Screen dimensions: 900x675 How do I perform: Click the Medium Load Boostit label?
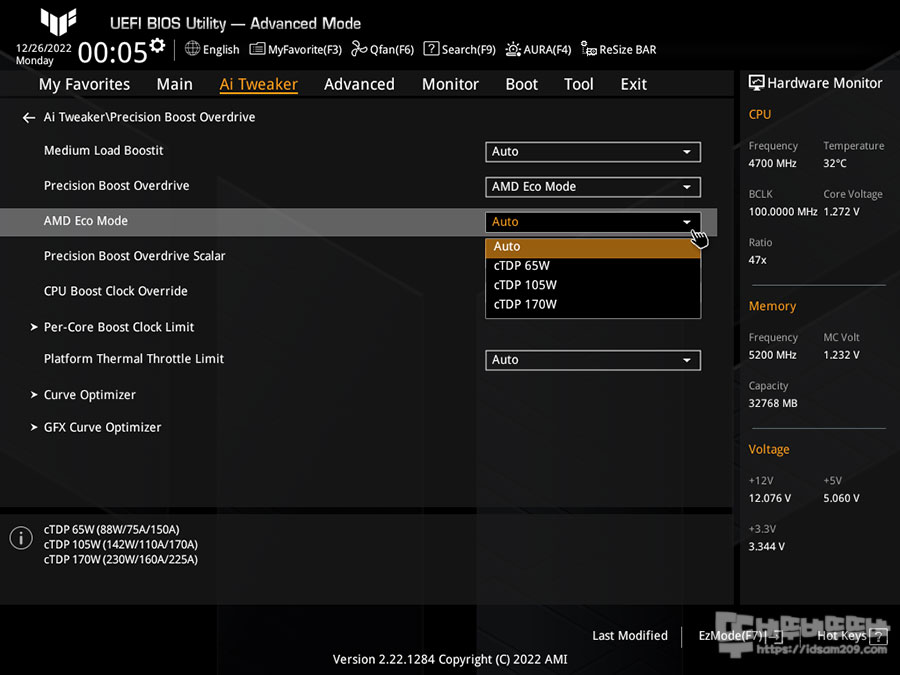coord(103,150)
